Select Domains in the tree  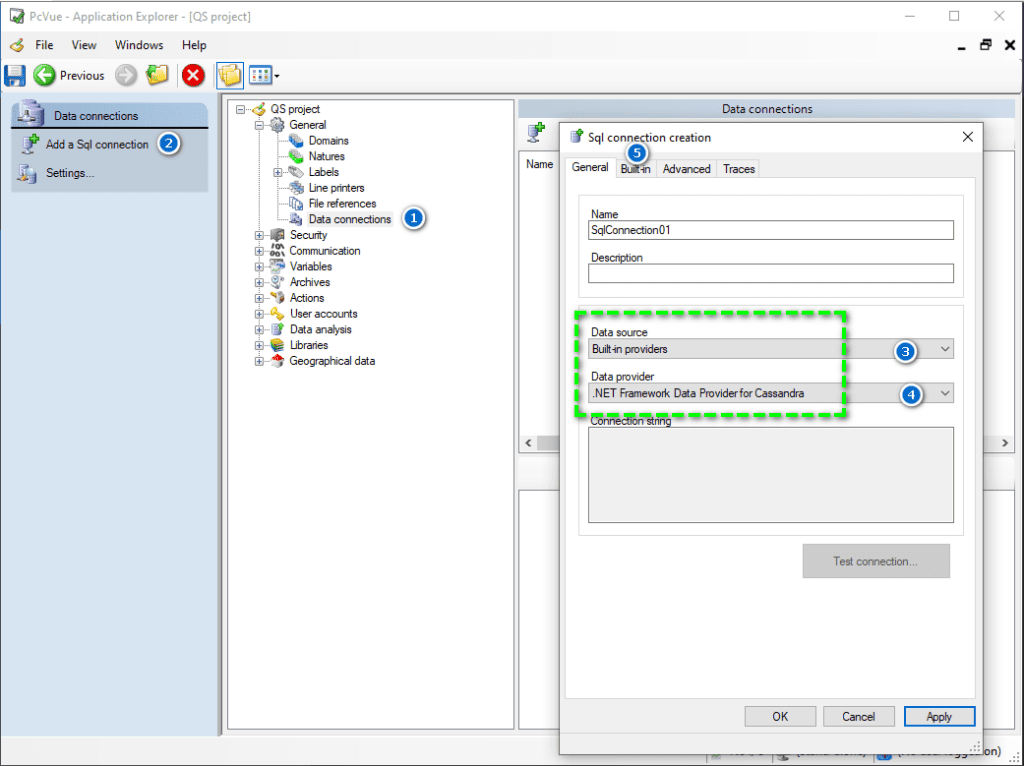328,140
